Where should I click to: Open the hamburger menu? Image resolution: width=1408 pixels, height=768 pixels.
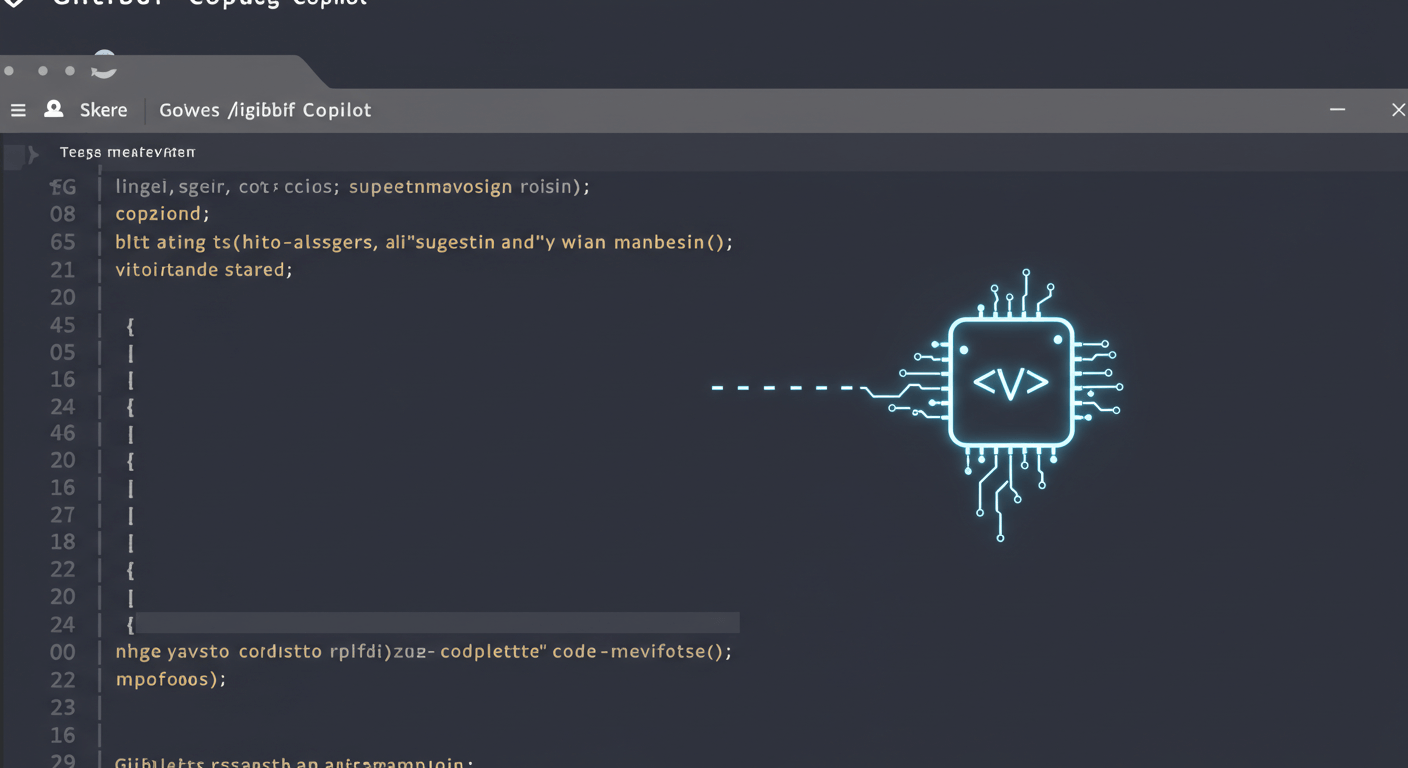click(x=18, y=110)
